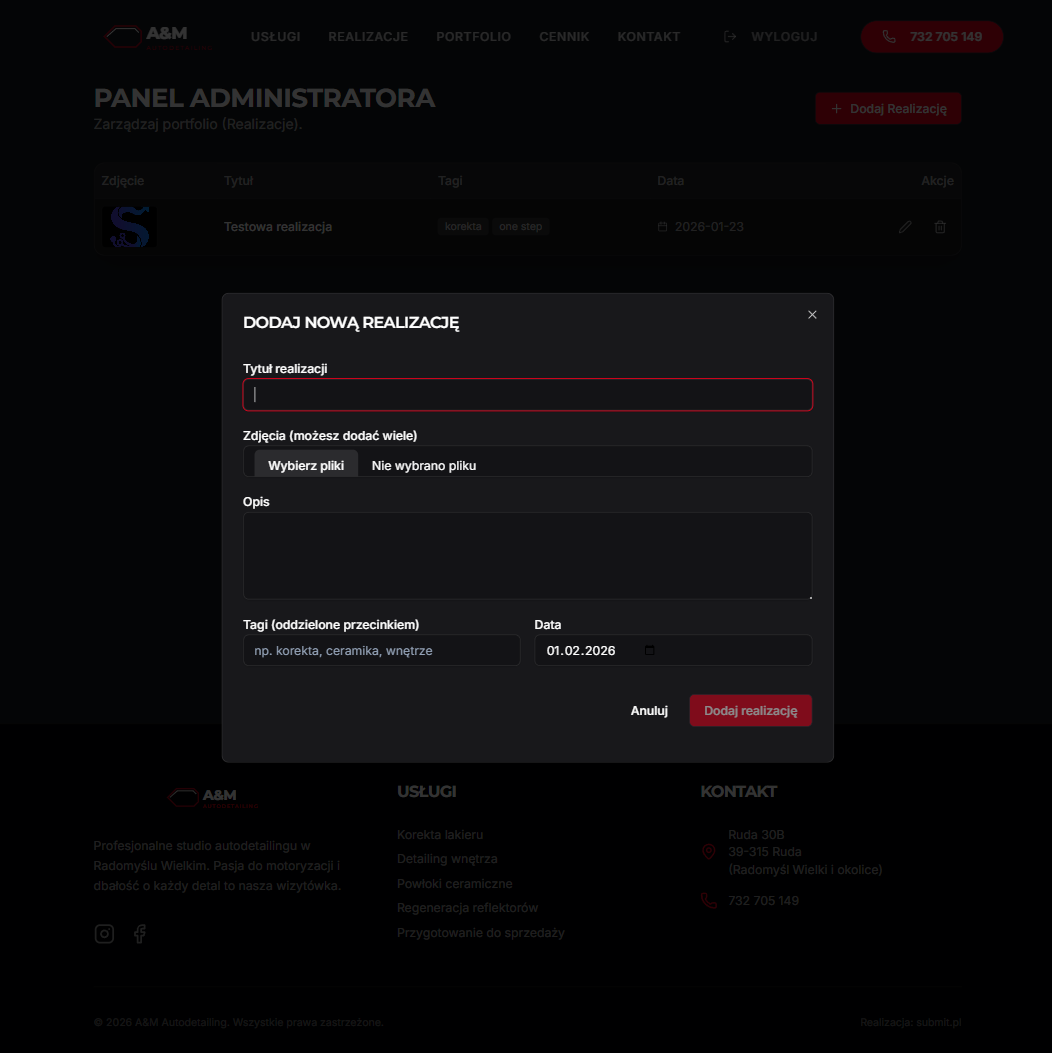Open the calendar picker in Data field
1052x1053 pixels.
pos(650,651)
